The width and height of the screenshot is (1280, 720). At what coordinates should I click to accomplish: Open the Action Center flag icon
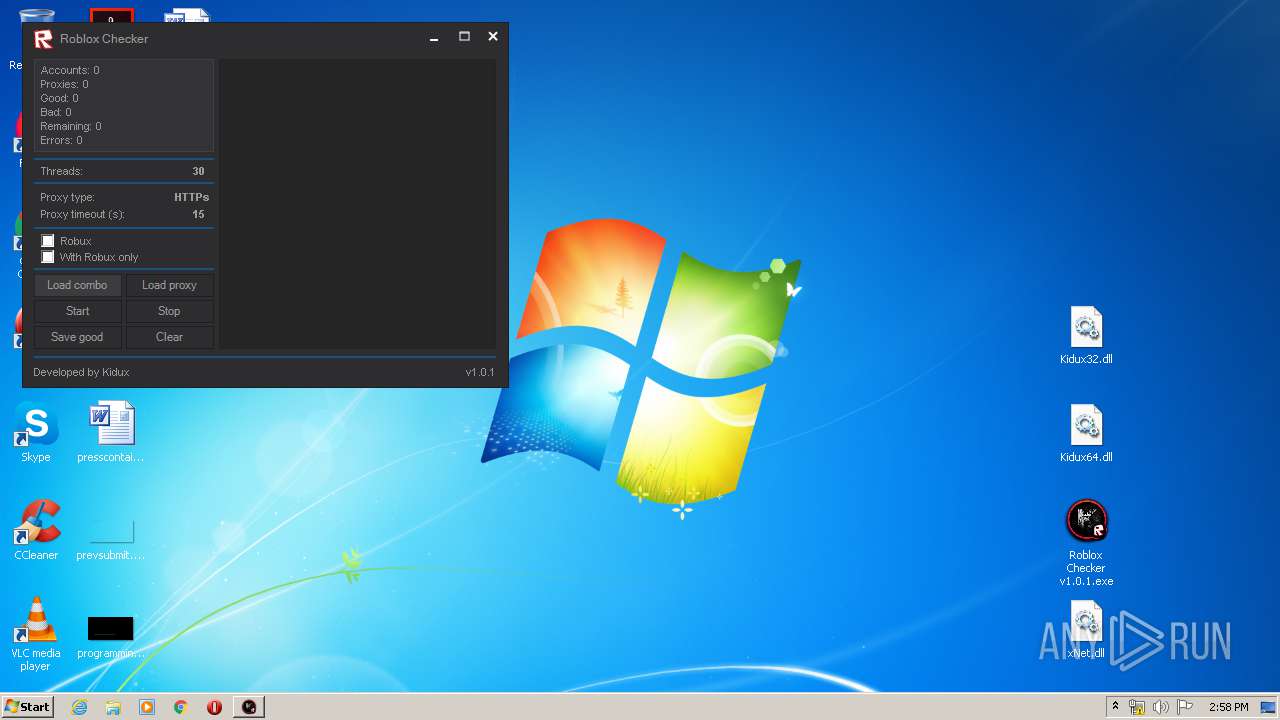click(x=1185, y=707)
